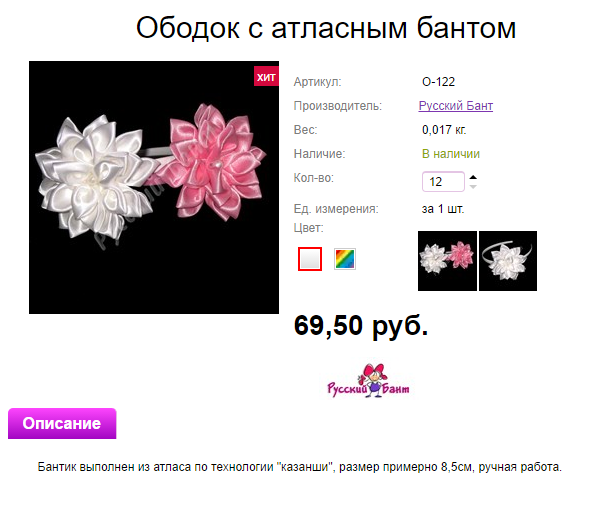Click the product title Ободок с атласным бантом
The image size is (599, 514).
326,28
